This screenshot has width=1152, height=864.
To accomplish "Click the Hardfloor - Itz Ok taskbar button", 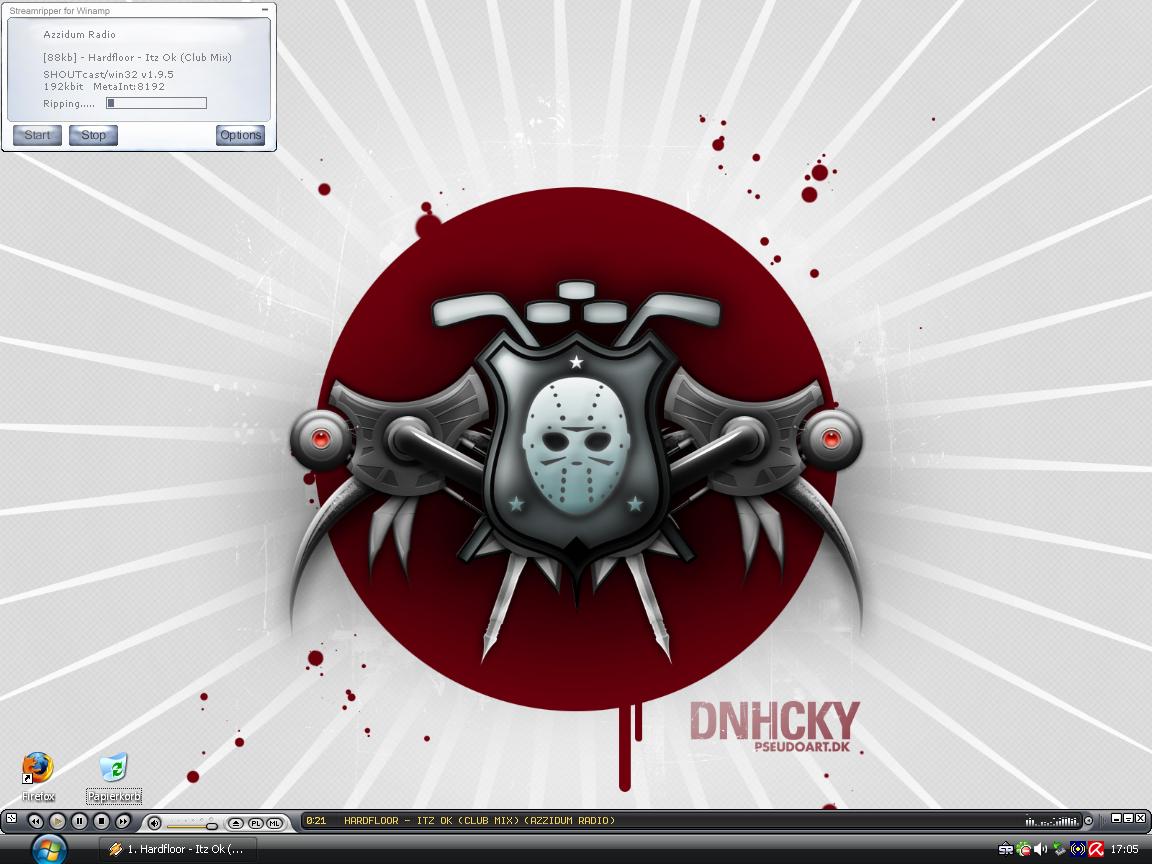I will [x=177, y=849].
